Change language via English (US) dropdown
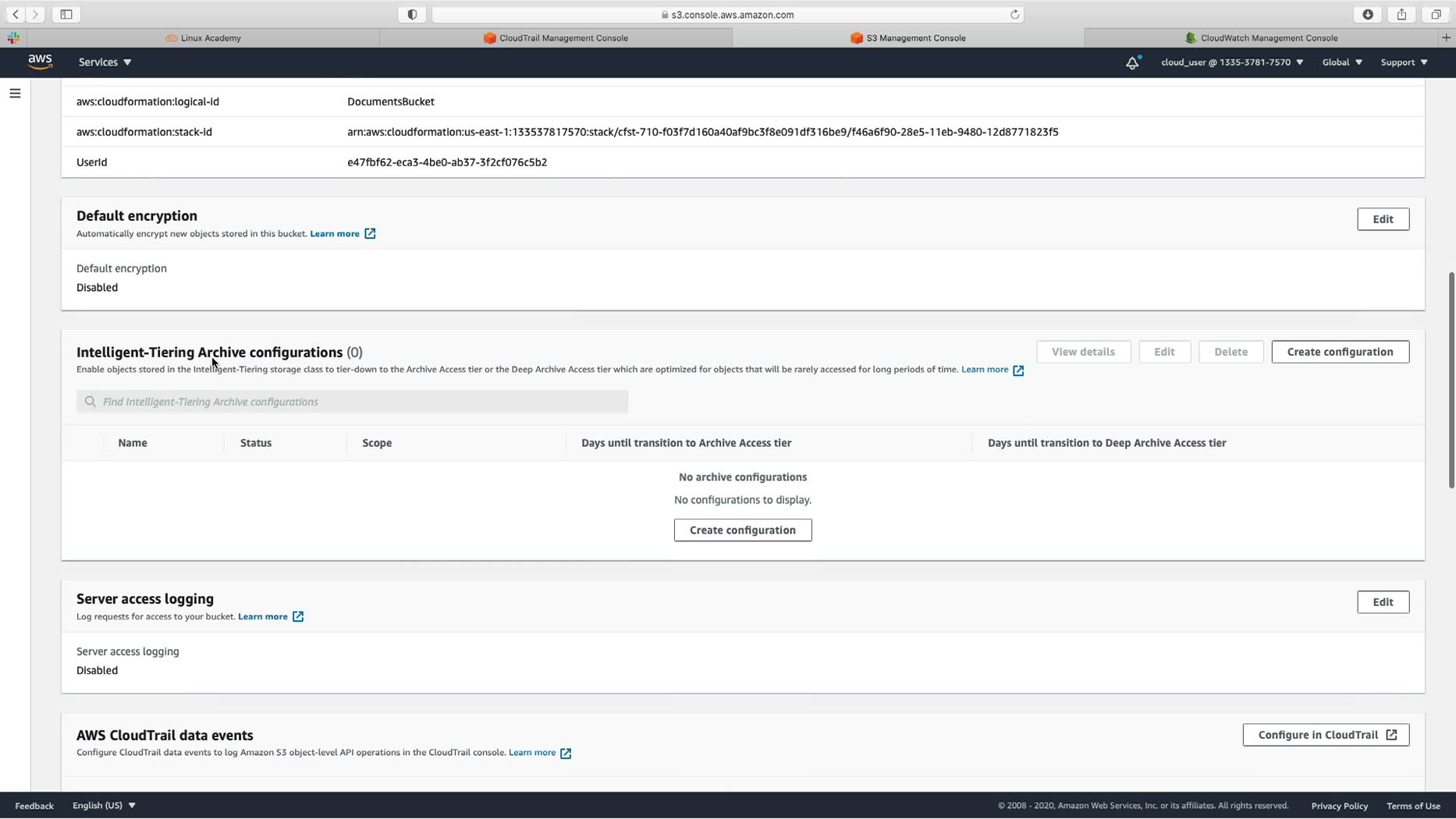 (x=104, y=806)
